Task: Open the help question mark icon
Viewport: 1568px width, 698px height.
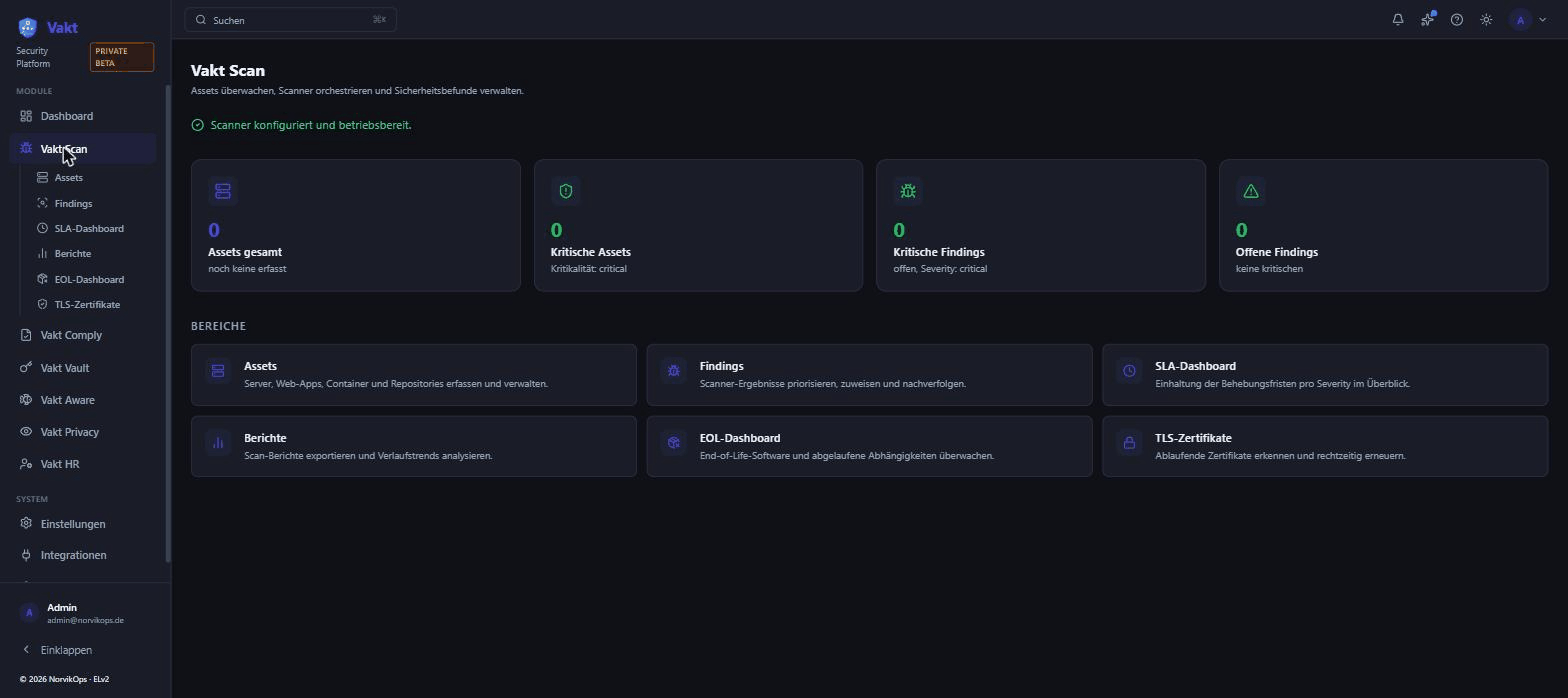Action: tap(1457, 20)
